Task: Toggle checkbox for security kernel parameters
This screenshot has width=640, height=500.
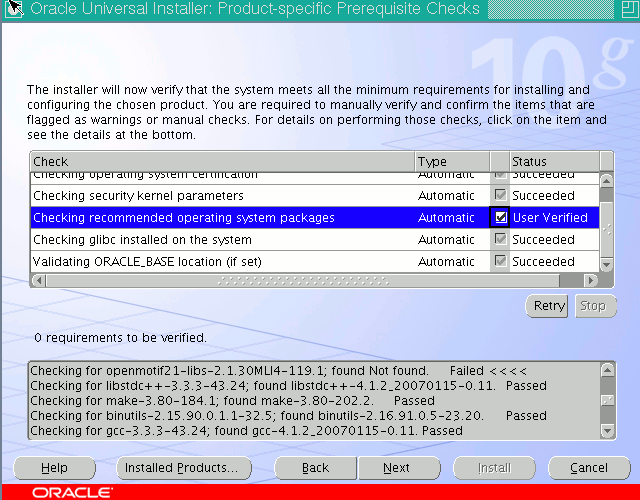Action: tap(500, 195)
